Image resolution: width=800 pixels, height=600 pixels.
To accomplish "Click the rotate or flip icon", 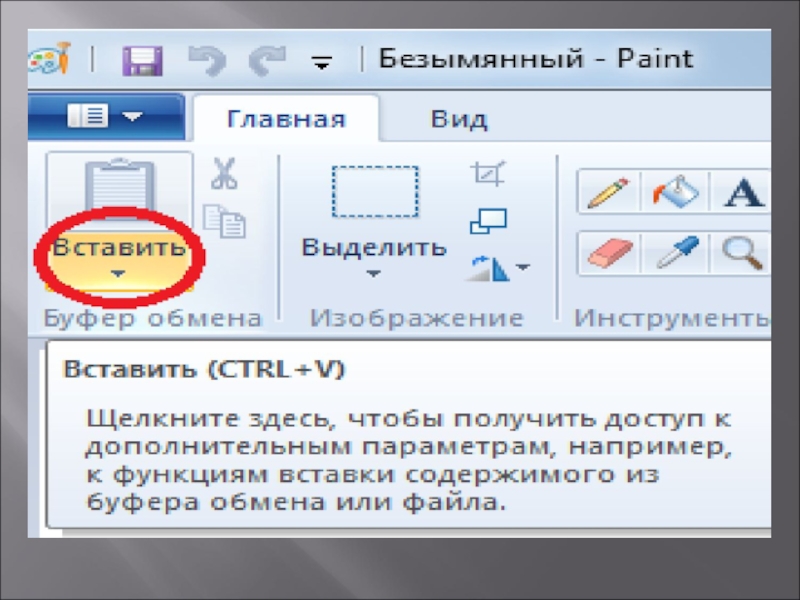I will (x=489, y=268).
